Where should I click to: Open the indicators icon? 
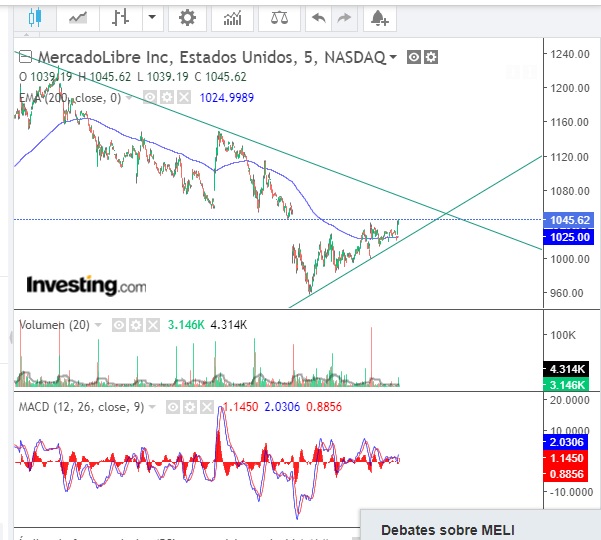click(232, 18)
